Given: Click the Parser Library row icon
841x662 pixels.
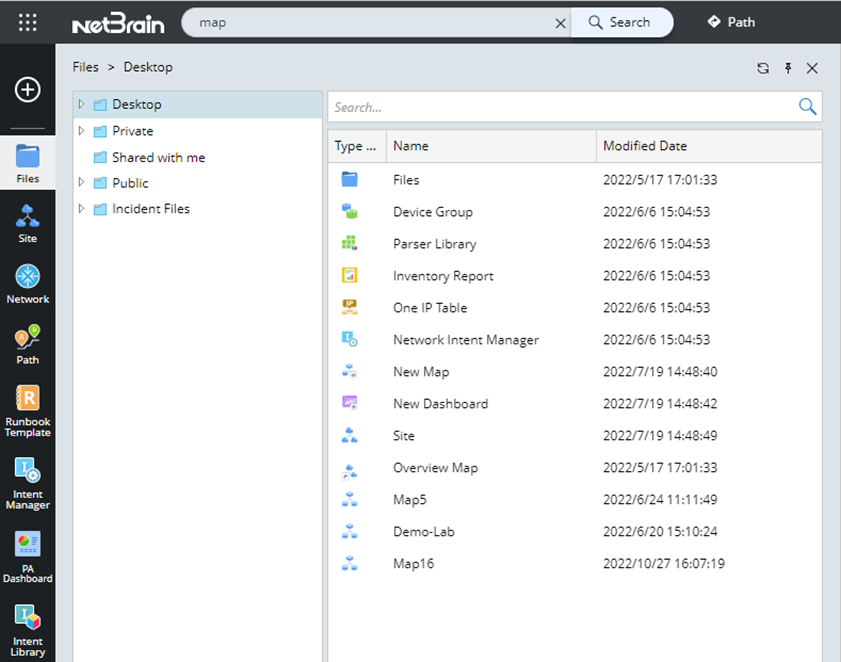Looking at the screenshot, I should point(350,243).
